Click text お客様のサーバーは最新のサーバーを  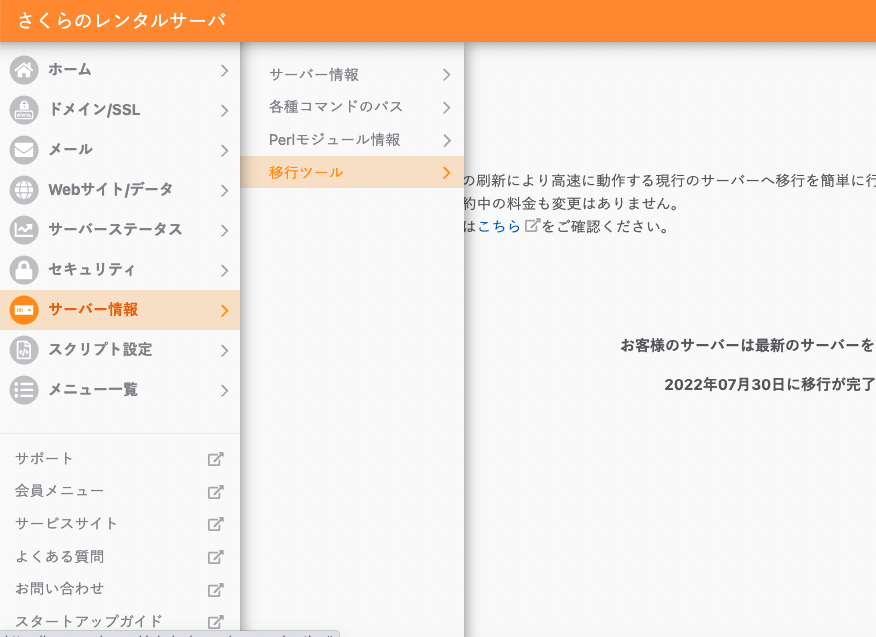pyautogui.click(x=748, y=345)
